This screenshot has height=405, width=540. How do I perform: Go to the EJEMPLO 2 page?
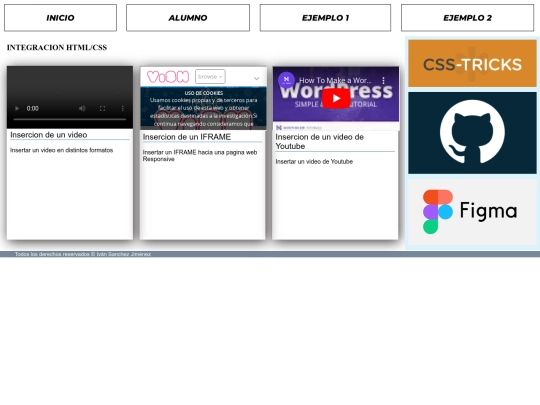click(x=467, y=18)
